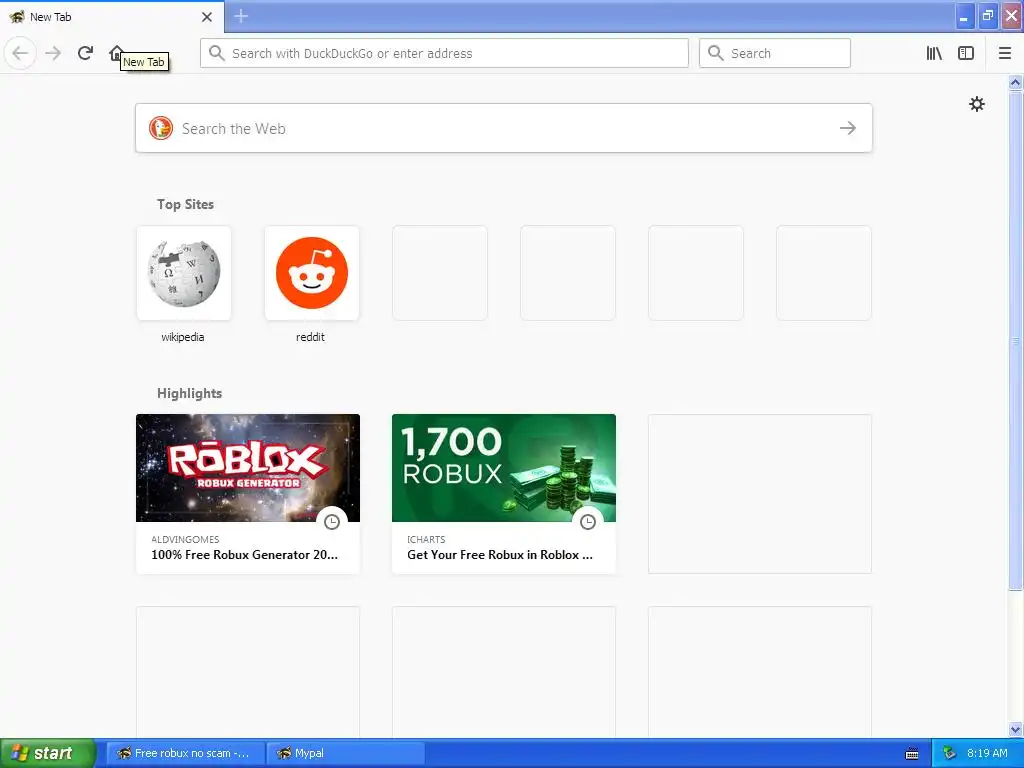Click the Highlights section heading
The image size is (1024, 768).
pyautogui.click(x=189, y=393)
